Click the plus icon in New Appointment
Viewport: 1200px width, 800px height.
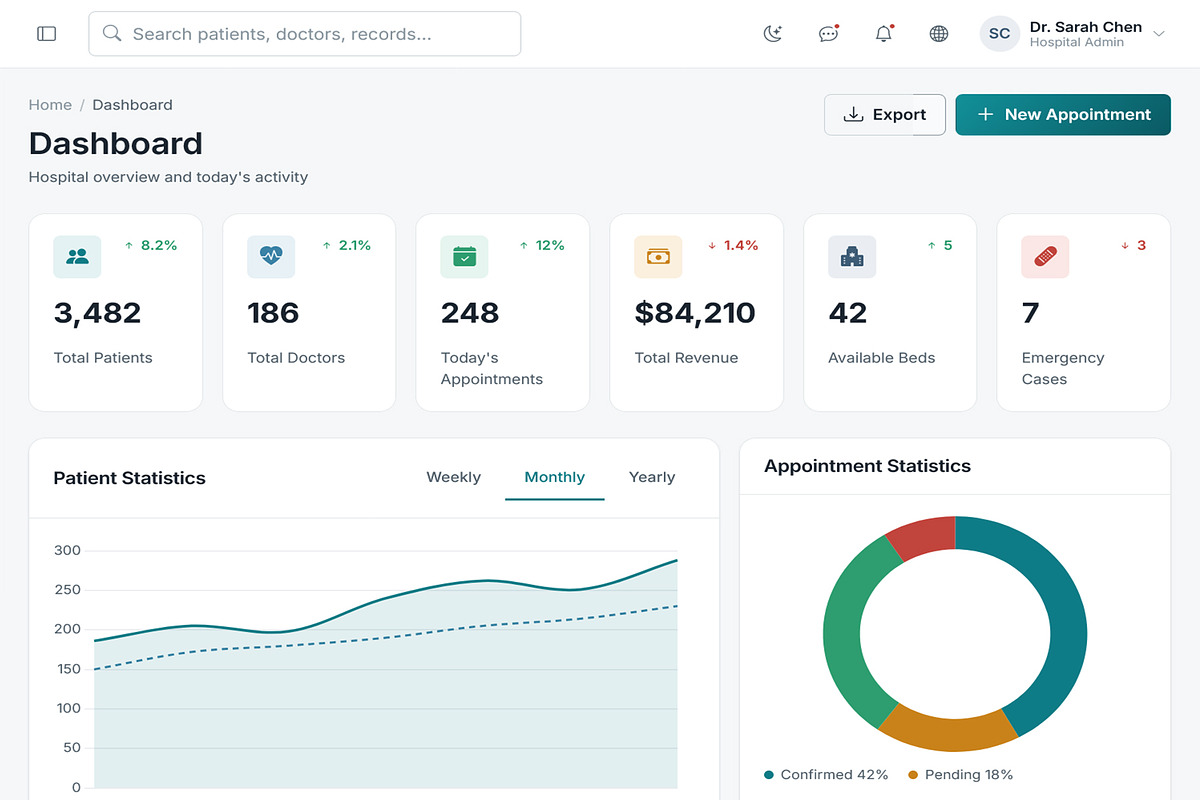(985, 115)
